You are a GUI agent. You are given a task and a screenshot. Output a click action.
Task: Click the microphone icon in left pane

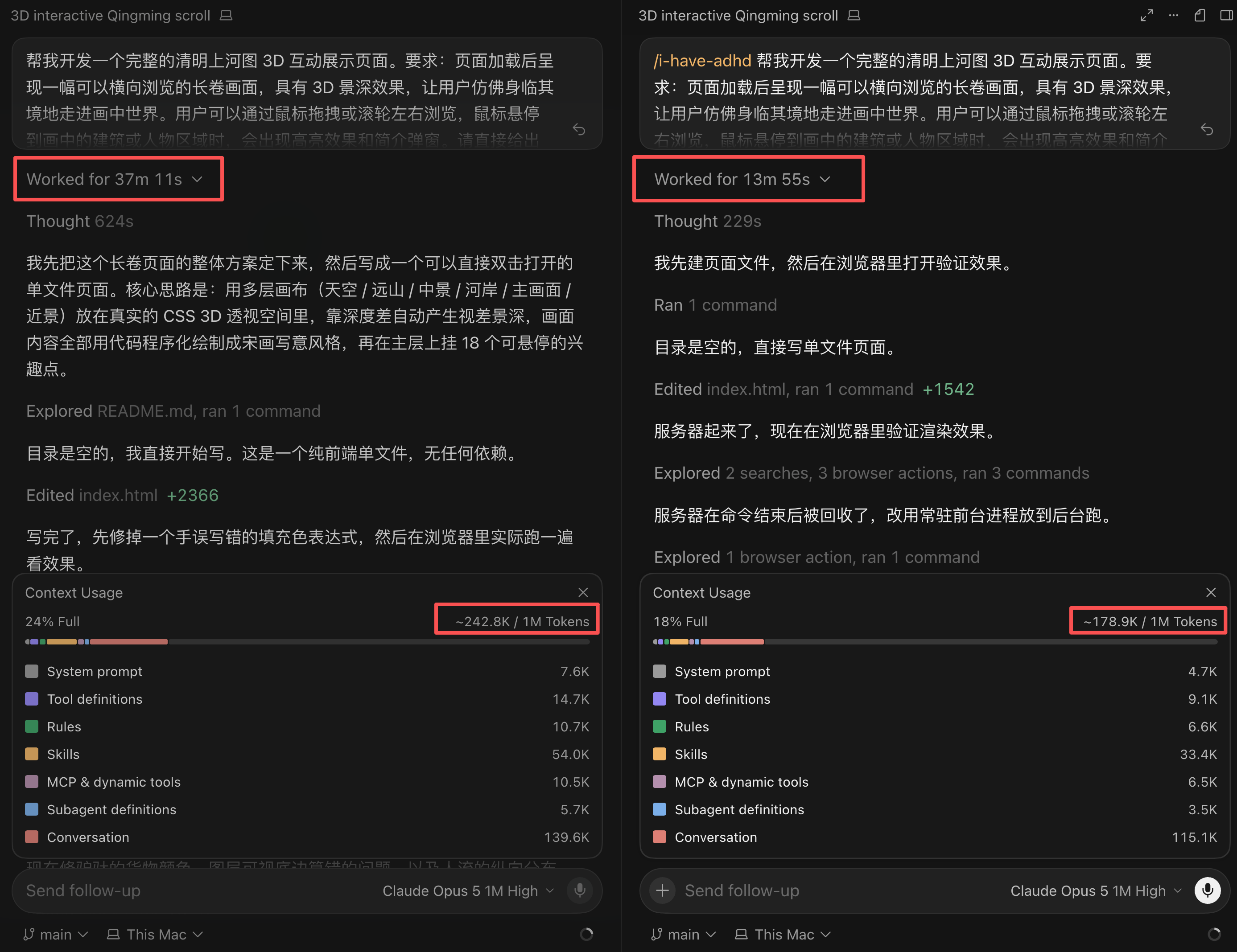tap(579, 890)
